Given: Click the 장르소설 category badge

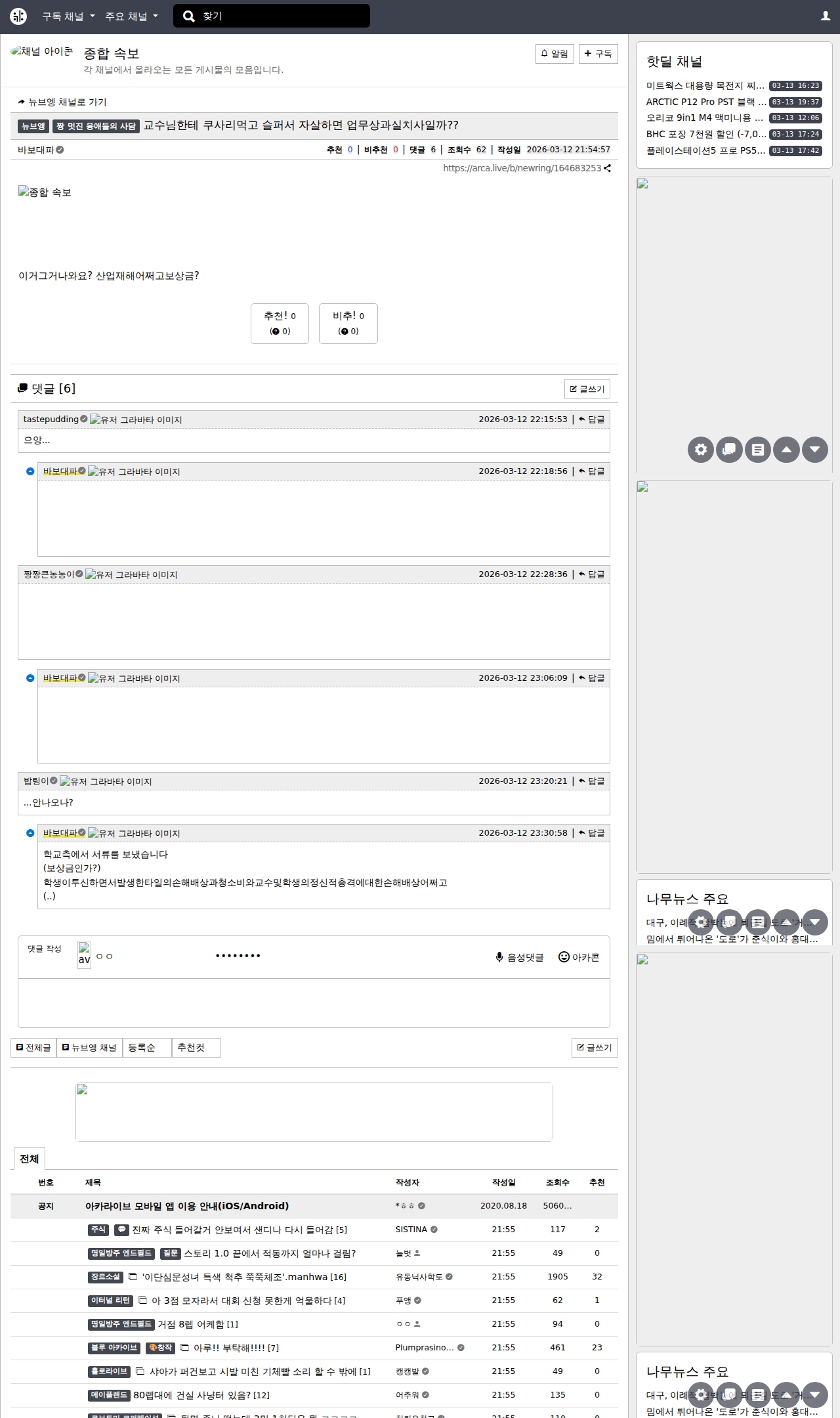Looking at the screenshot, I should click(x=106, y=1277).
